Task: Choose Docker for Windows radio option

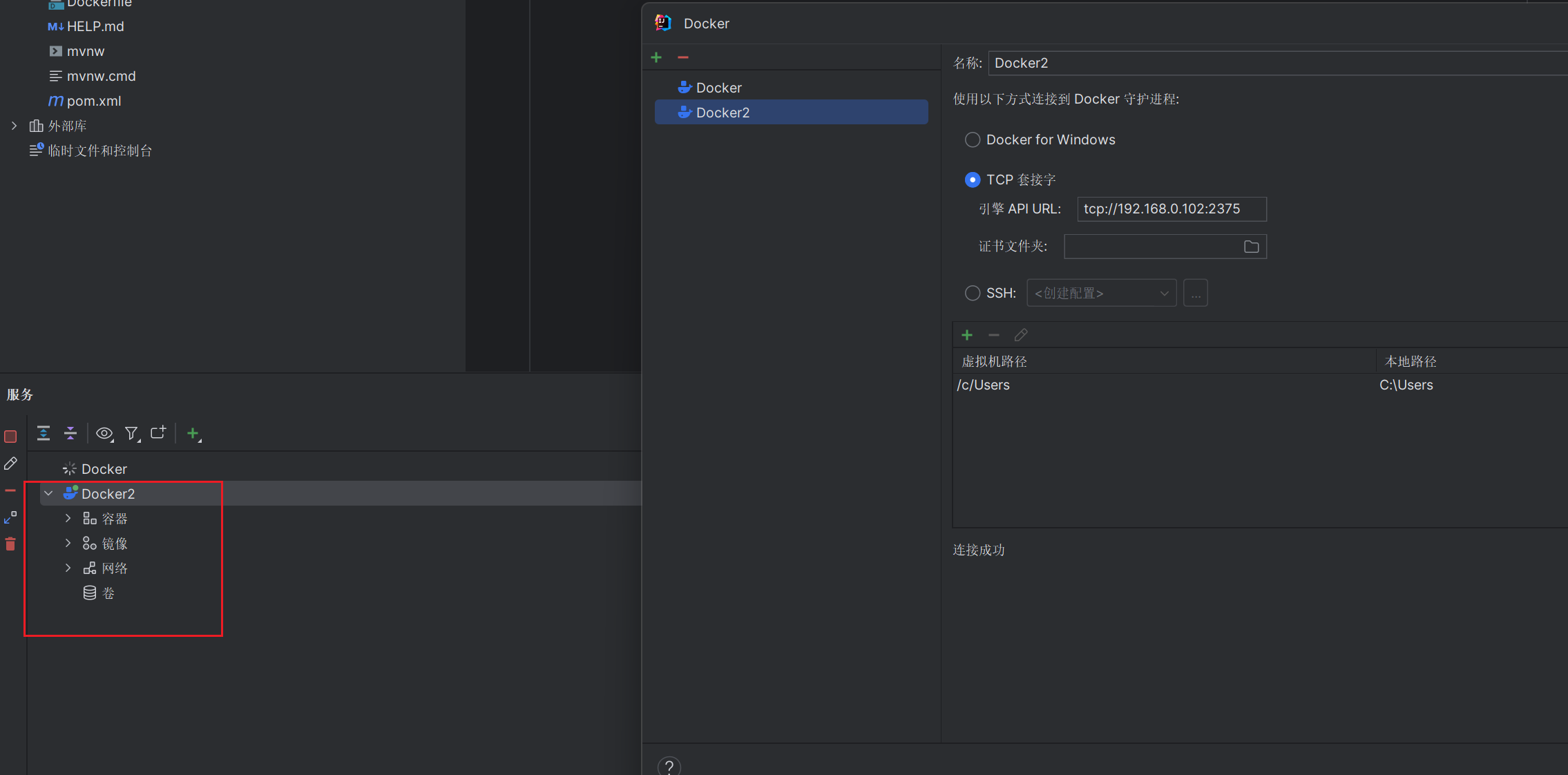Action: pos(973,140)
